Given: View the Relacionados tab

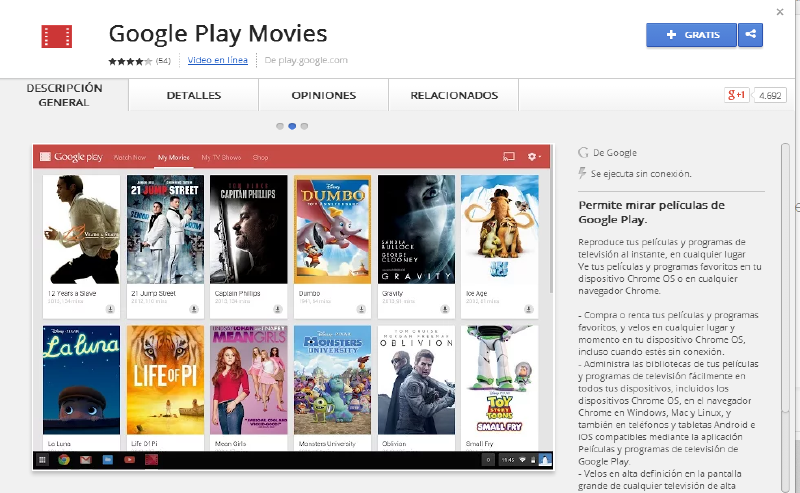Looking at the screenshot, I should 454,95.
